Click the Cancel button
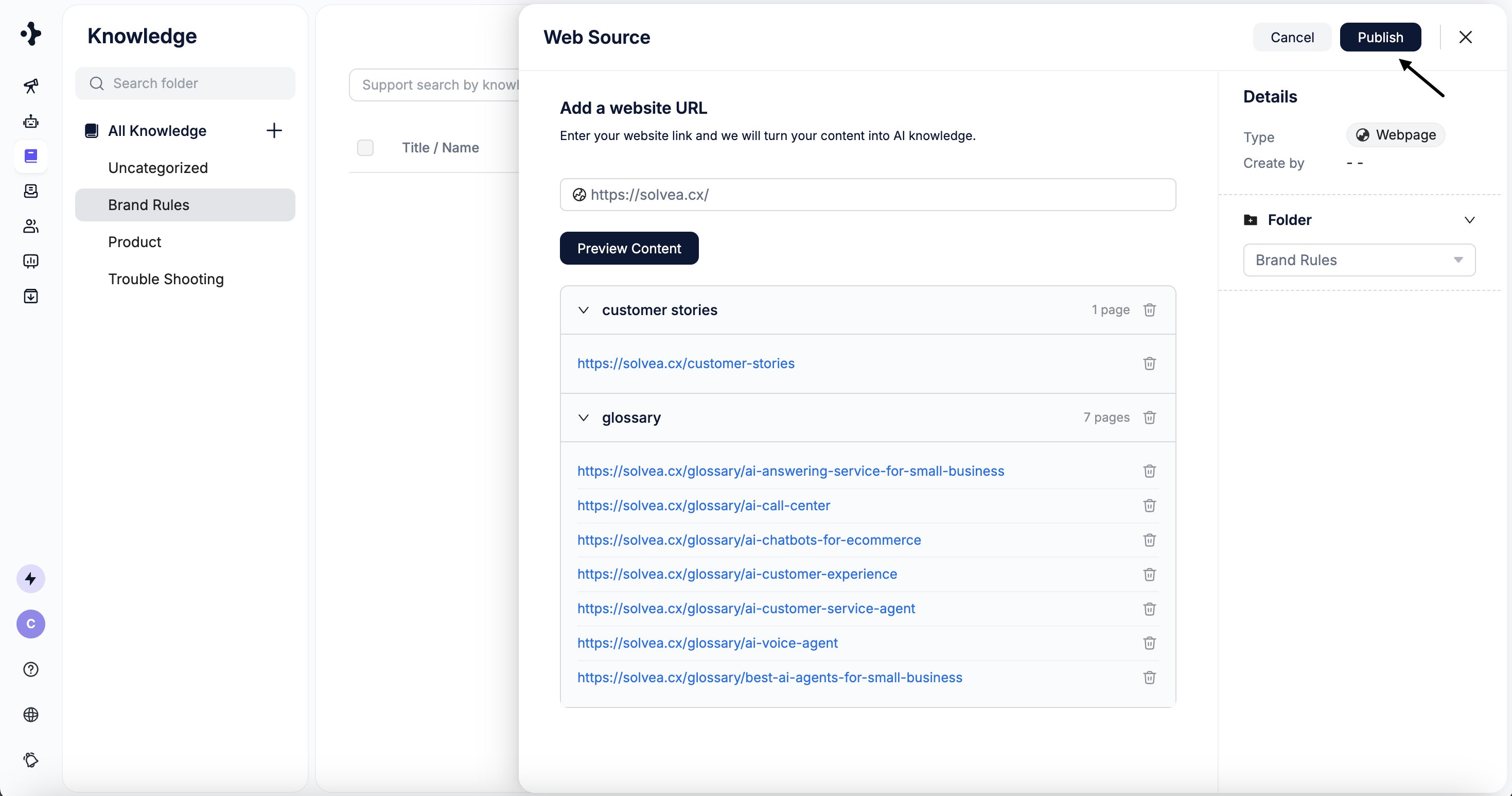The height and width of the screenshot is (796, 1512). [1292, 37]
